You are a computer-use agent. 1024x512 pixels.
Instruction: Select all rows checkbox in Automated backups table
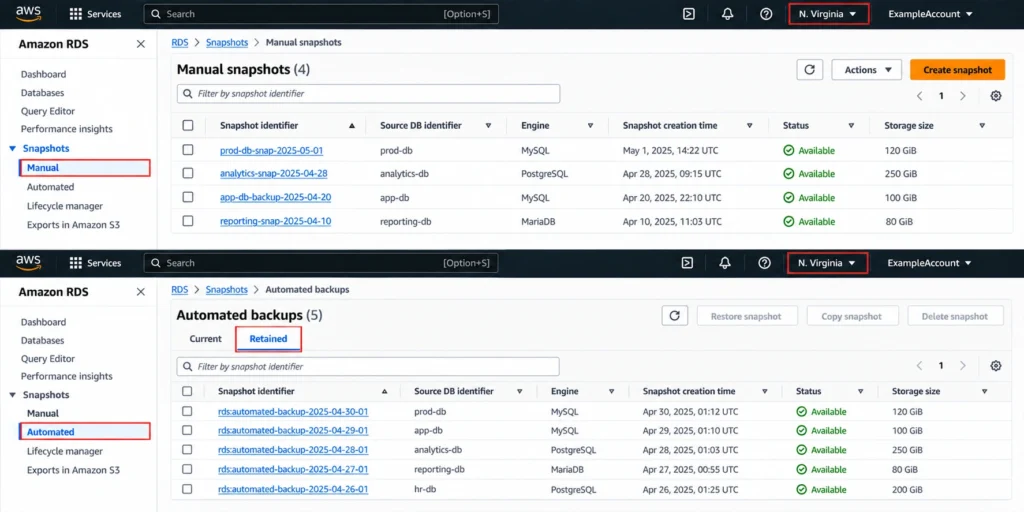click(x=187, y=391)
